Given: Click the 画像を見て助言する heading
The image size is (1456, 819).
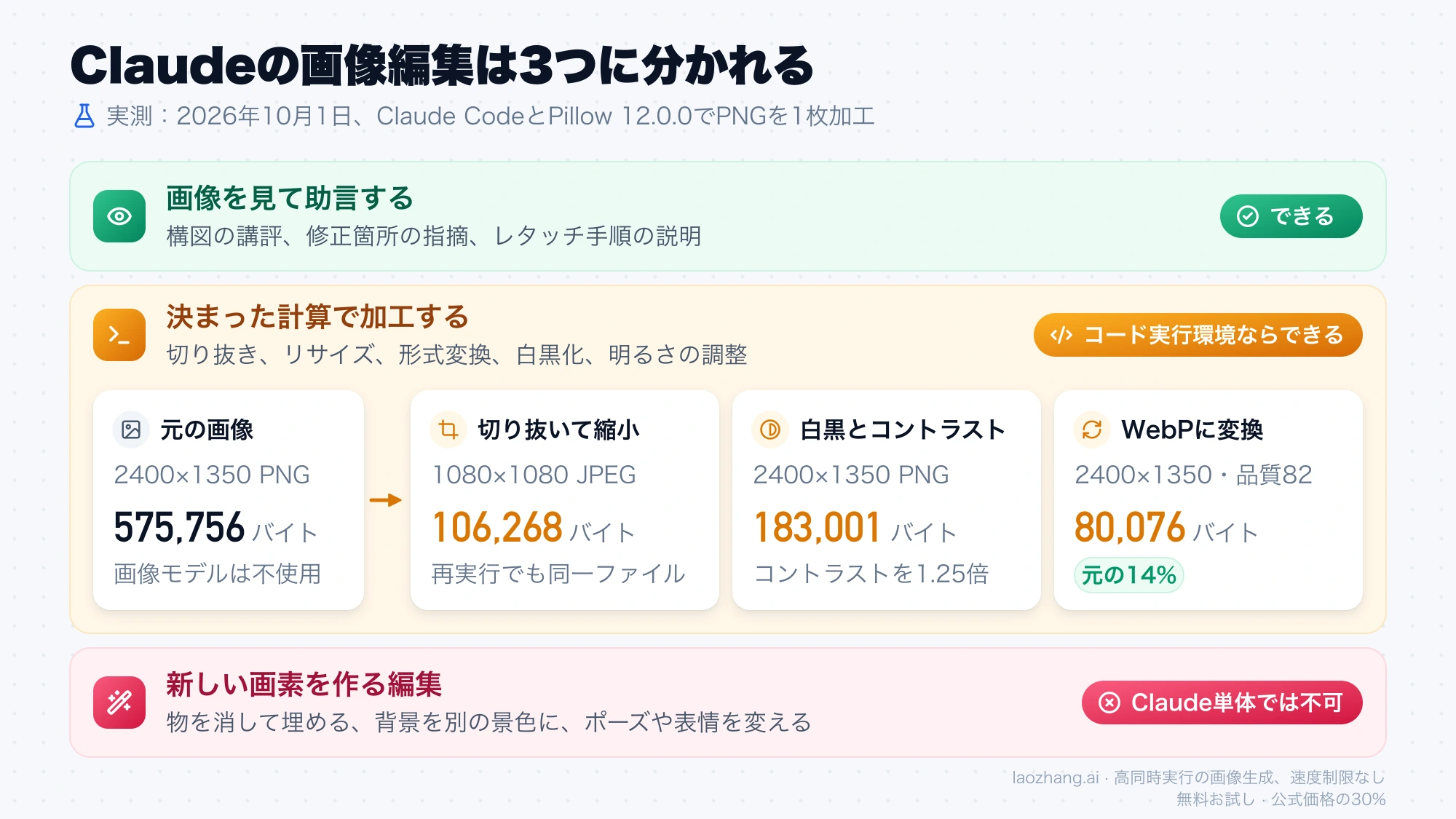Looking at the screenshot, I should tap(290, 198).
